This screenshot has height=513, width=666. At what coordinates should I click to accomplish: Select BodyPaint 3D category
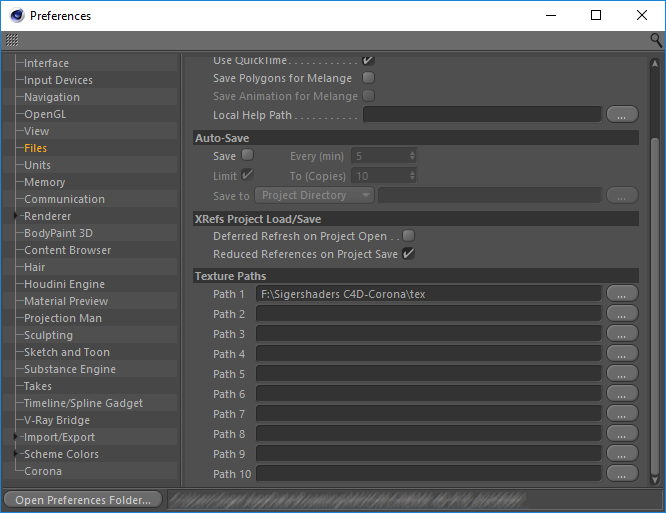pyautogui.click(x=58, y=233)
